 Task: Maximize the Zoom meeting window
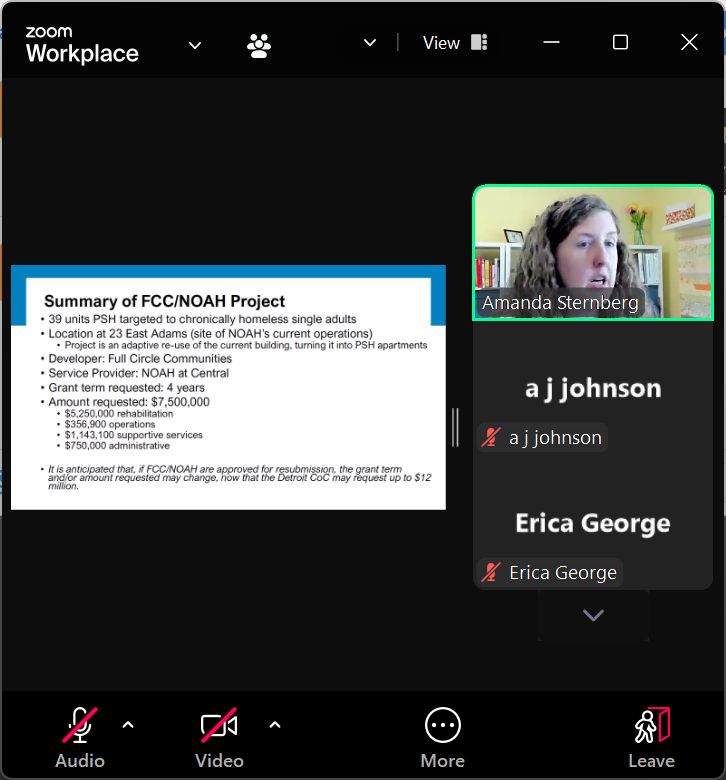[620, 43]
